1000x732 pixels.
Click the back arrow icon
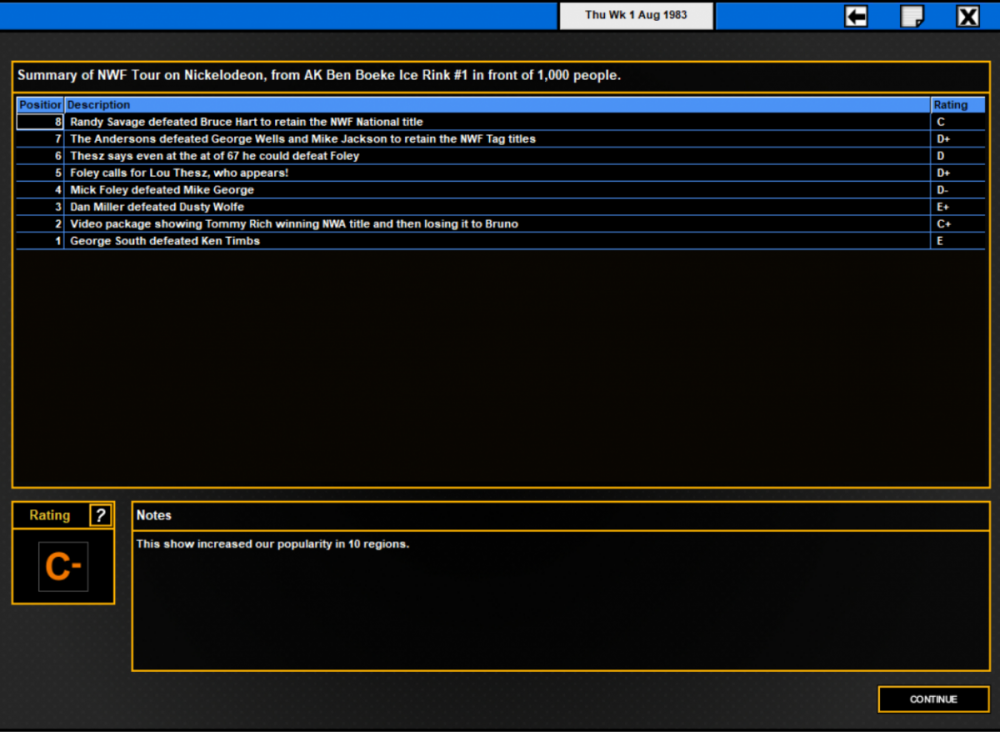click(856, 15)
